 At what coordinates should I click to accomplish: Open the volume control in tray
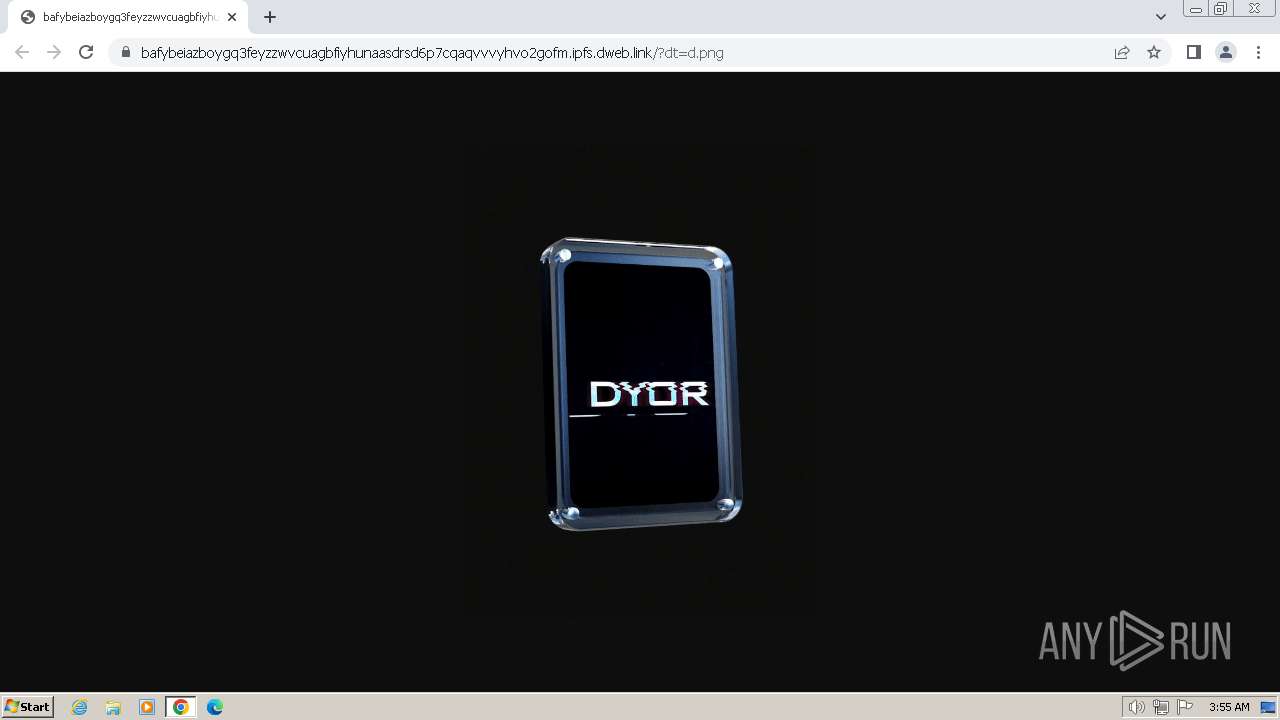[1136, 707]
